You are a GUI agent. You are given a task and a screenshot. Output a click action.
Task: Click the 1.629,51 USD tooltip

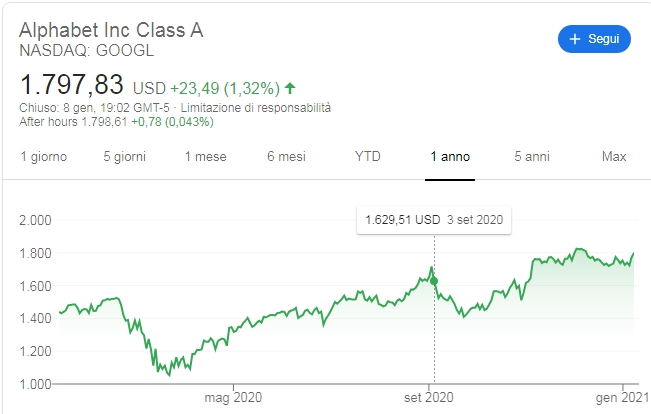point(434,220)
